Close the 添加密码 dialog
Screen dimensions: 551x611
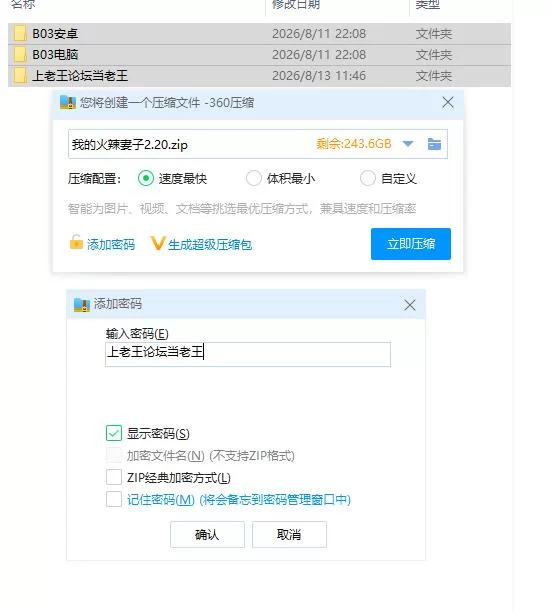[410, 305]
